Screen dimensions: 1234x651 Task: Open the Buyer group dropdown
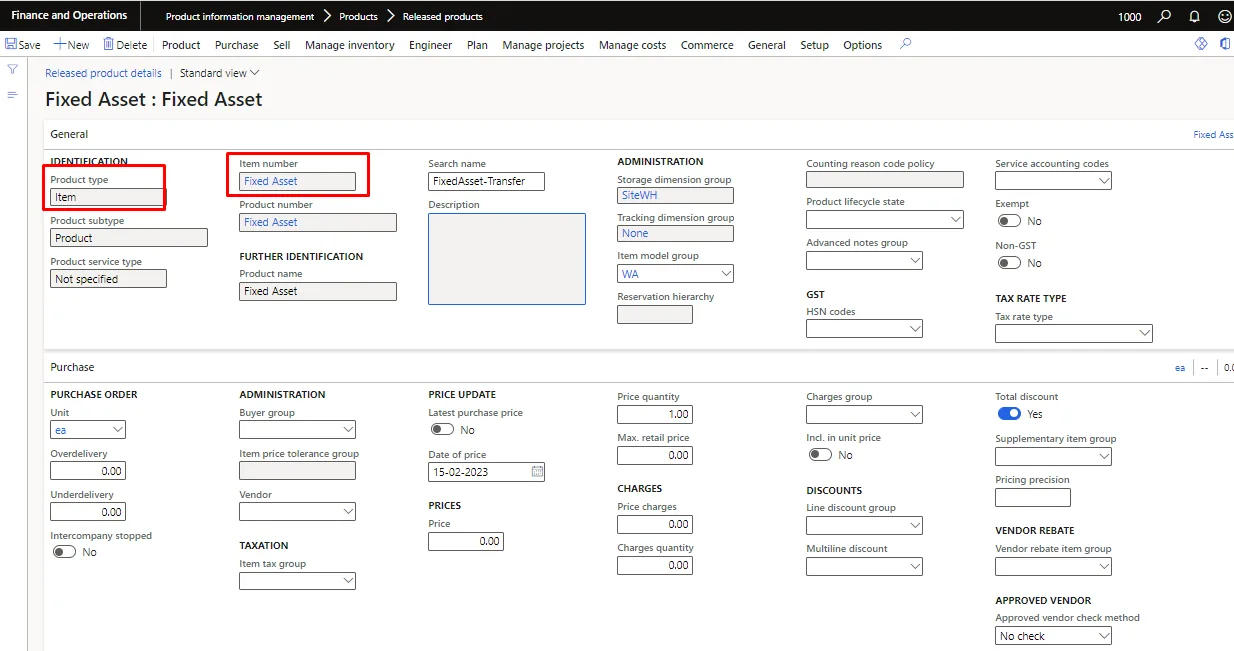pos(348,430)
